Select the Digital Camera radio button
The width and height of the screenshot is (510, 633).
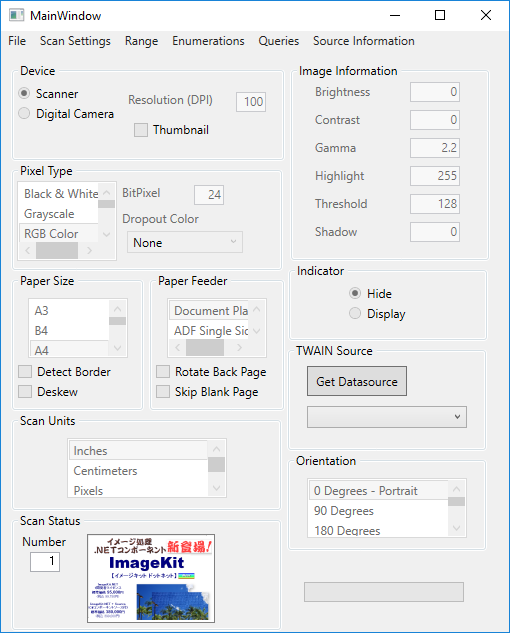tap(24, 113)
